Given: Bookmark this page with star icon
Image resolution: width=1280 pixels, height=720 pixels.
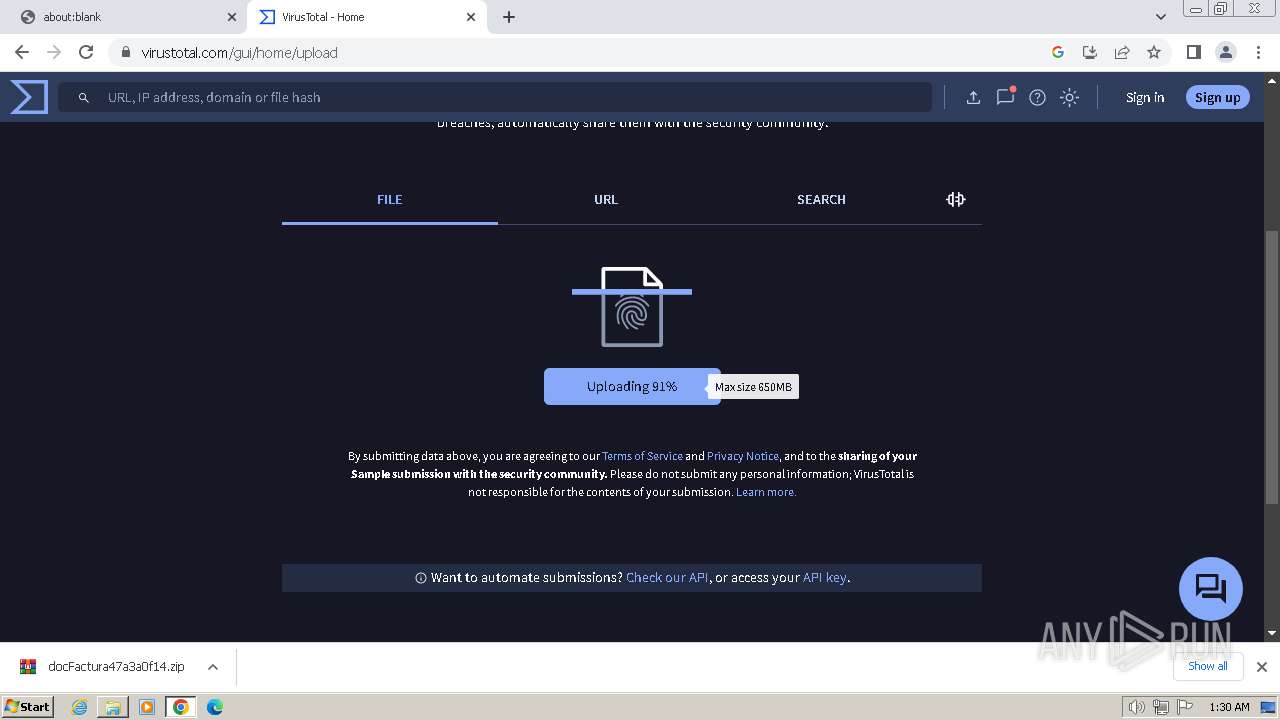Looking at the screenshot, I should tap(1154, 52).
